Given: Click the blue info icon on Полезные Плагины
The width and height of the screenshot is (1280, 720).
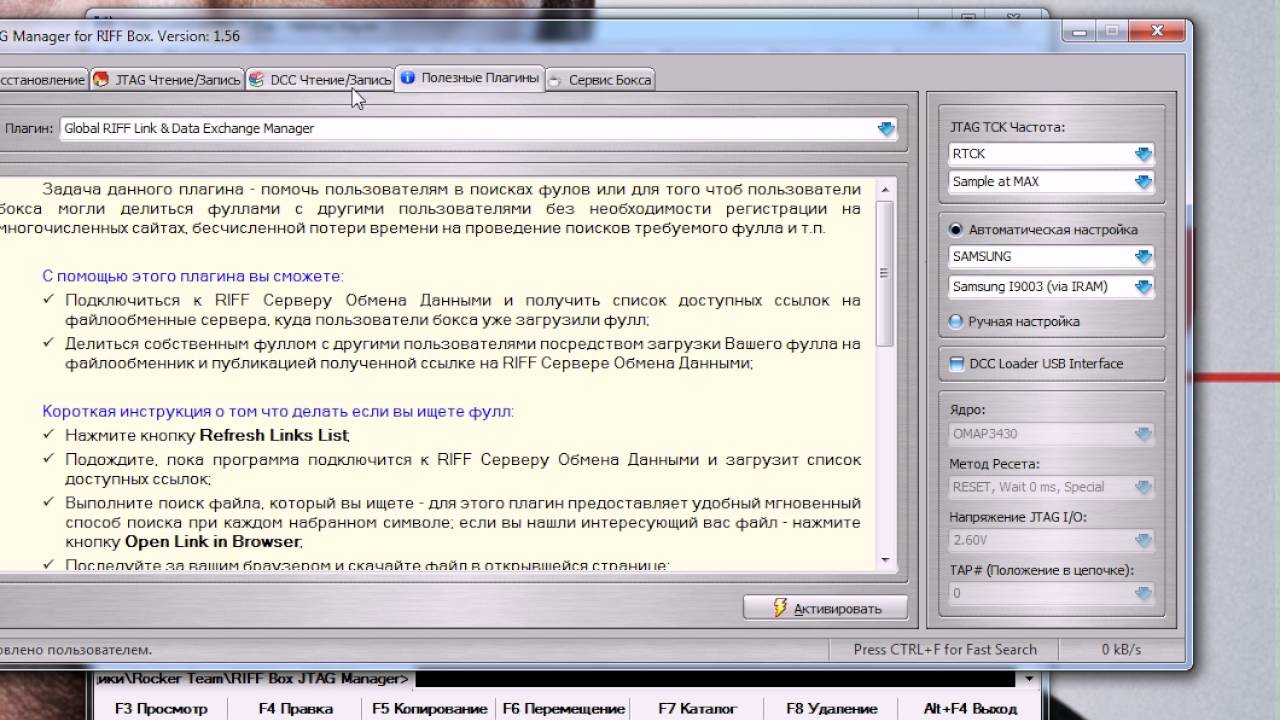Looking at the screenshot, I should [x=407, y=78].
